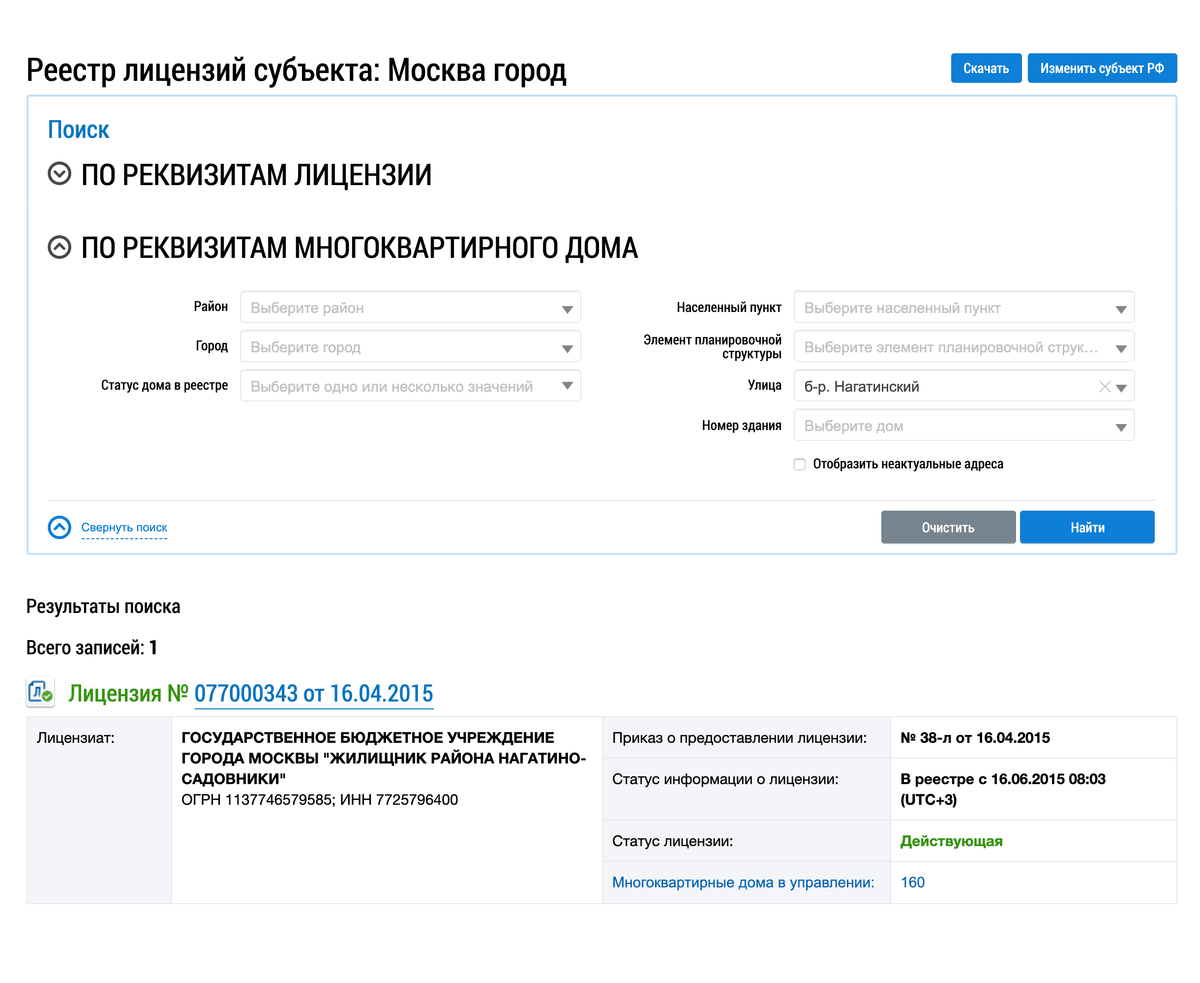Click the Изменить субъект РФ button

click(x=1102, y=68)
